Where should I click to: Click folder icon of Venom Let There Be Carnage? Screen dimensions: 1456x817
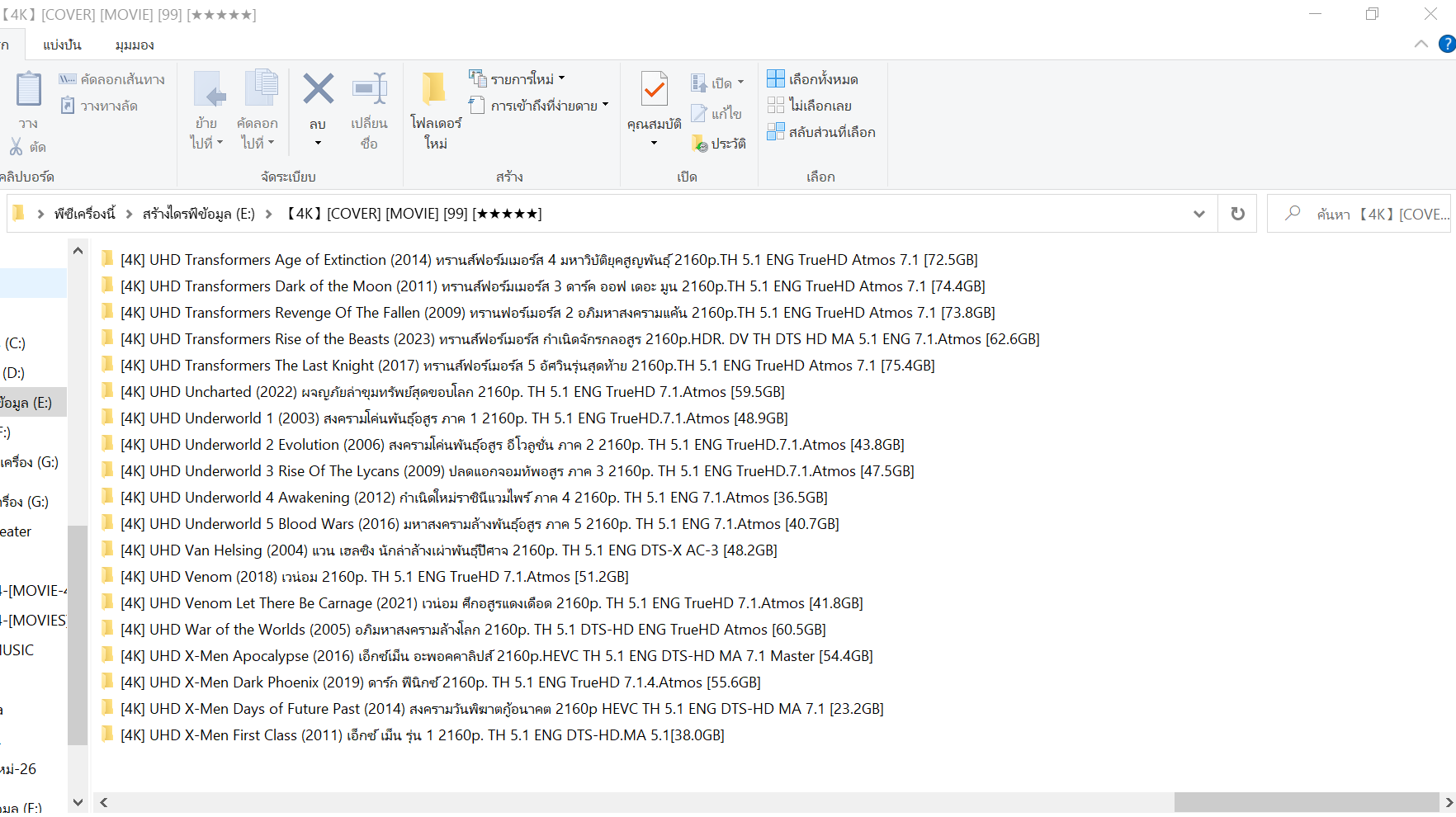point(107,602)
